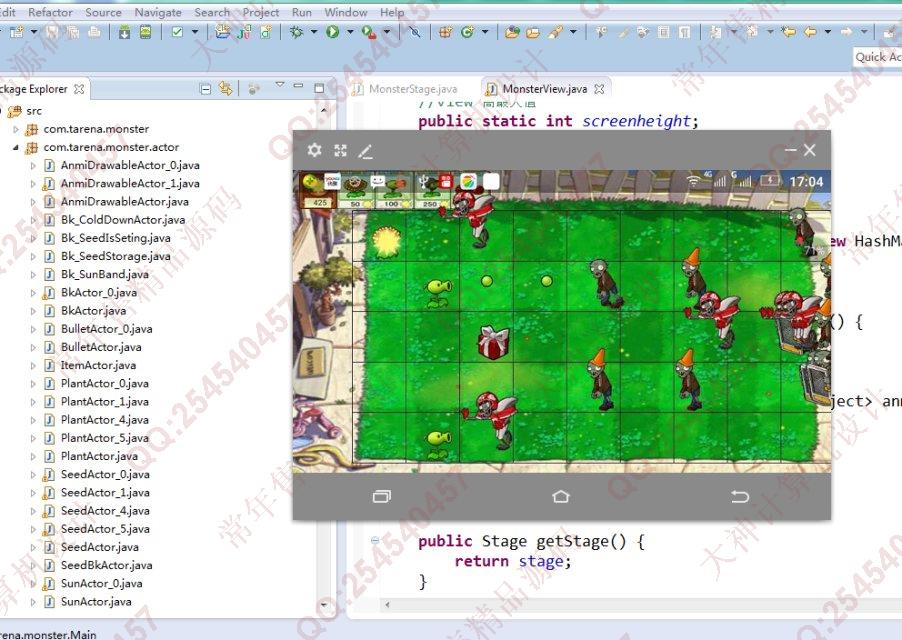Image resolution: width=902 pixels, height=640 pixels.
Task: Switch to the MonsterView.java tab
Action: 544,89
